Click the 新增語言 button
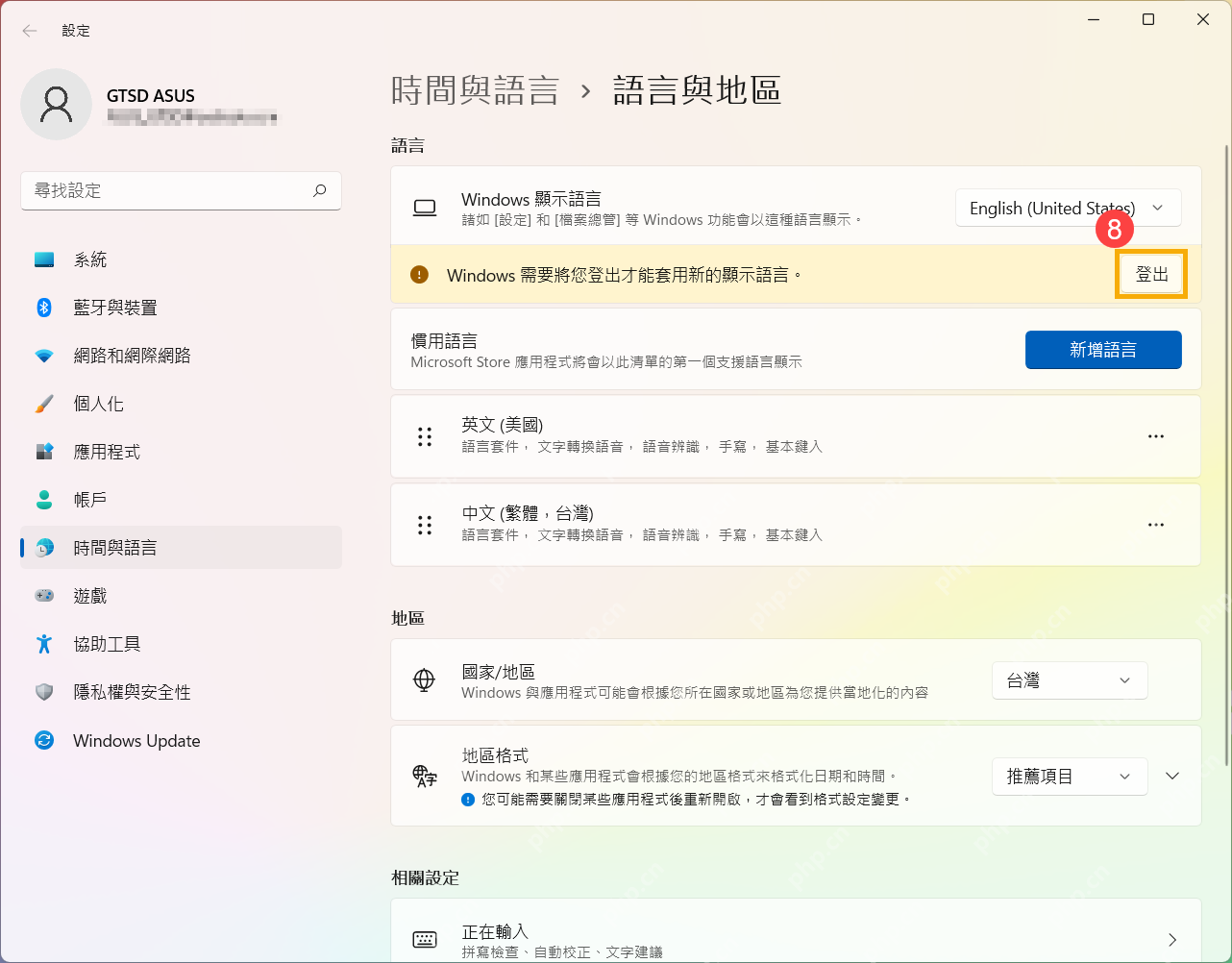This screenshot has height=963, width=1232. coord(1103,350)
